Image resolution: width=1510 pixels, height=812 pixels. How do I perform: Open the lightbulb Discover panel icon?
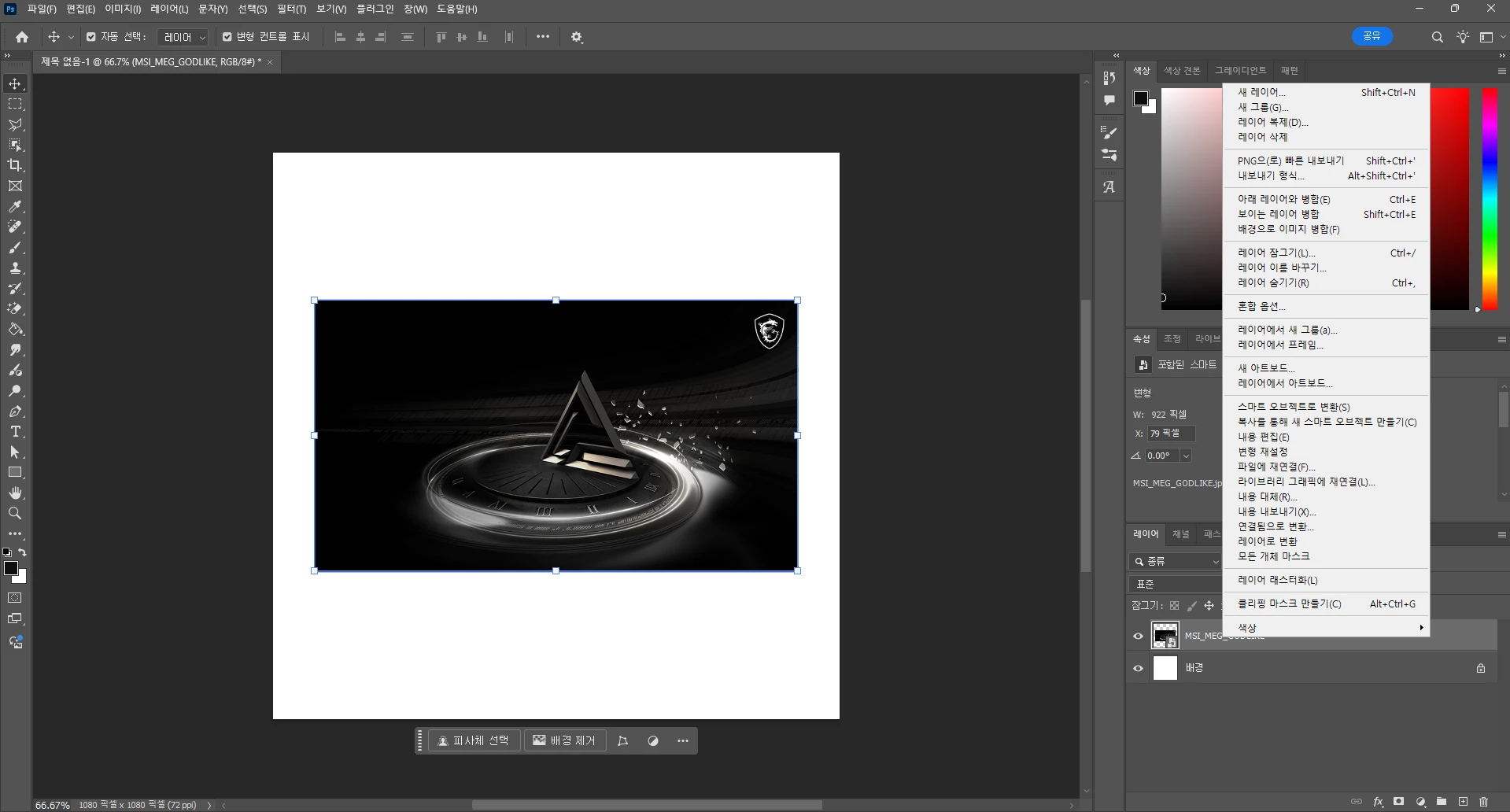(1462, 37)
